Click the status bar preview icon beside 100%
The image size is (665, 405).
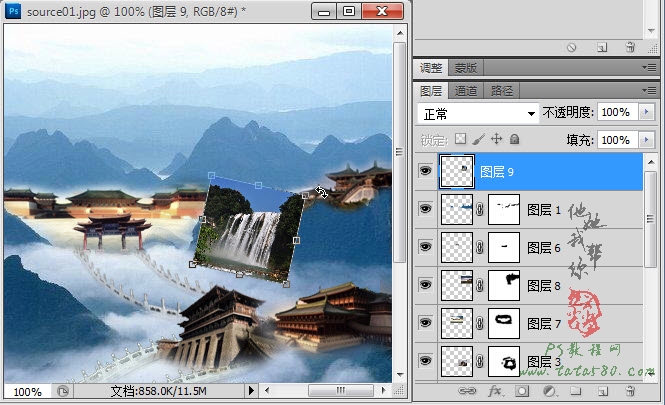(x=63, y=391)
